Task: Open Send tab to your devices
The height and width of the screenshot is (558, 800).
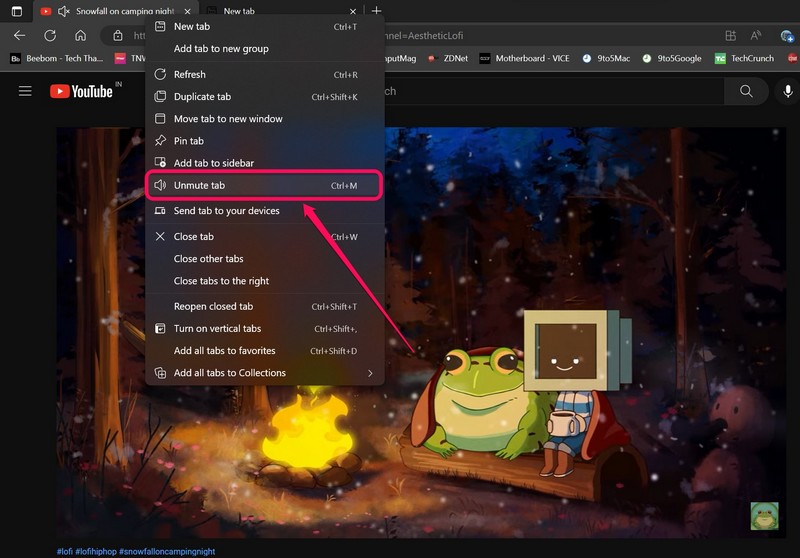Action: pyautogui.click(x=226, y=211)
